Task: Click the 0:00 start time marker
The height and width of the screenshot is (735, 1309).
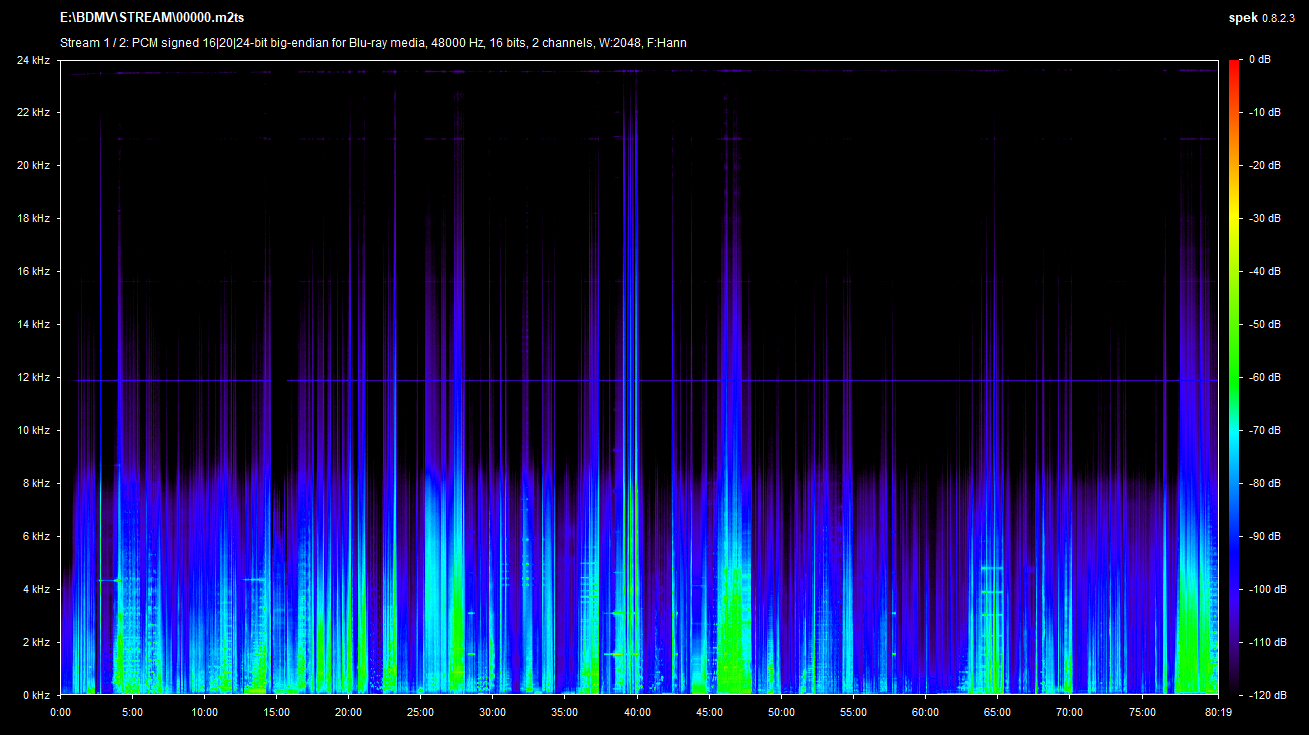Action: [x=60, y=713]
